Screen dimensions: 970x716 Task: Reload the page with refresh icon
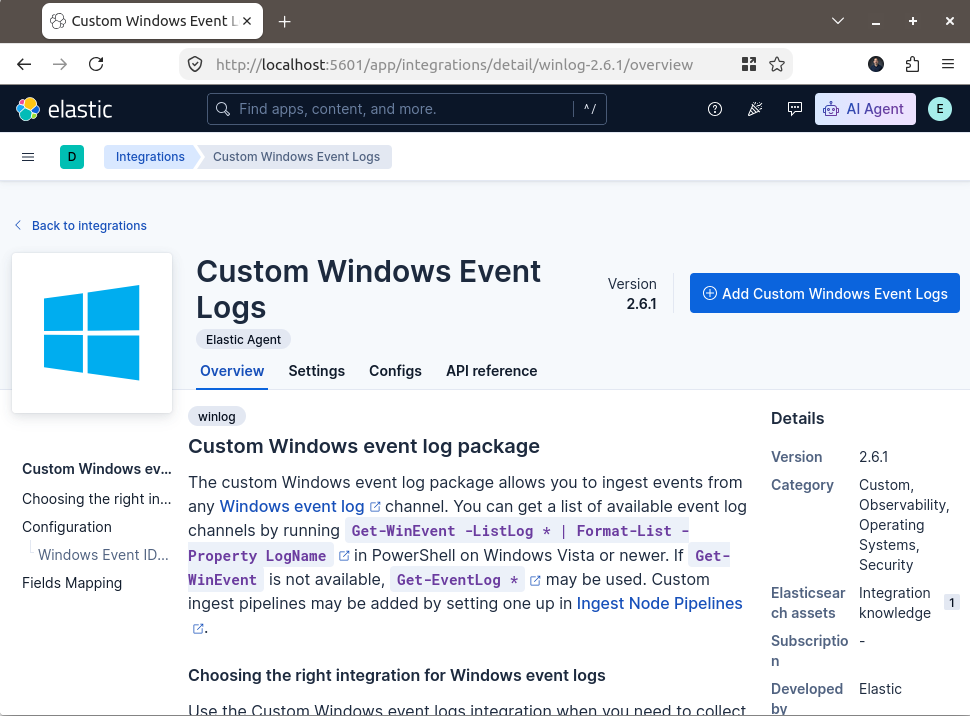pos(96,64)
